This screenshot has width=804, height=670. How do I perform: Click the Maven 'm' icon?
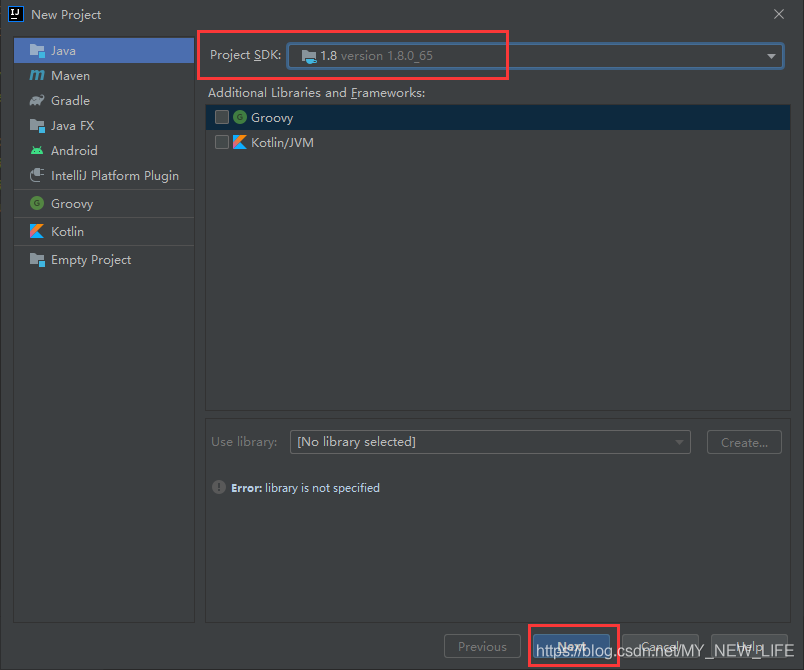(37, 75)
